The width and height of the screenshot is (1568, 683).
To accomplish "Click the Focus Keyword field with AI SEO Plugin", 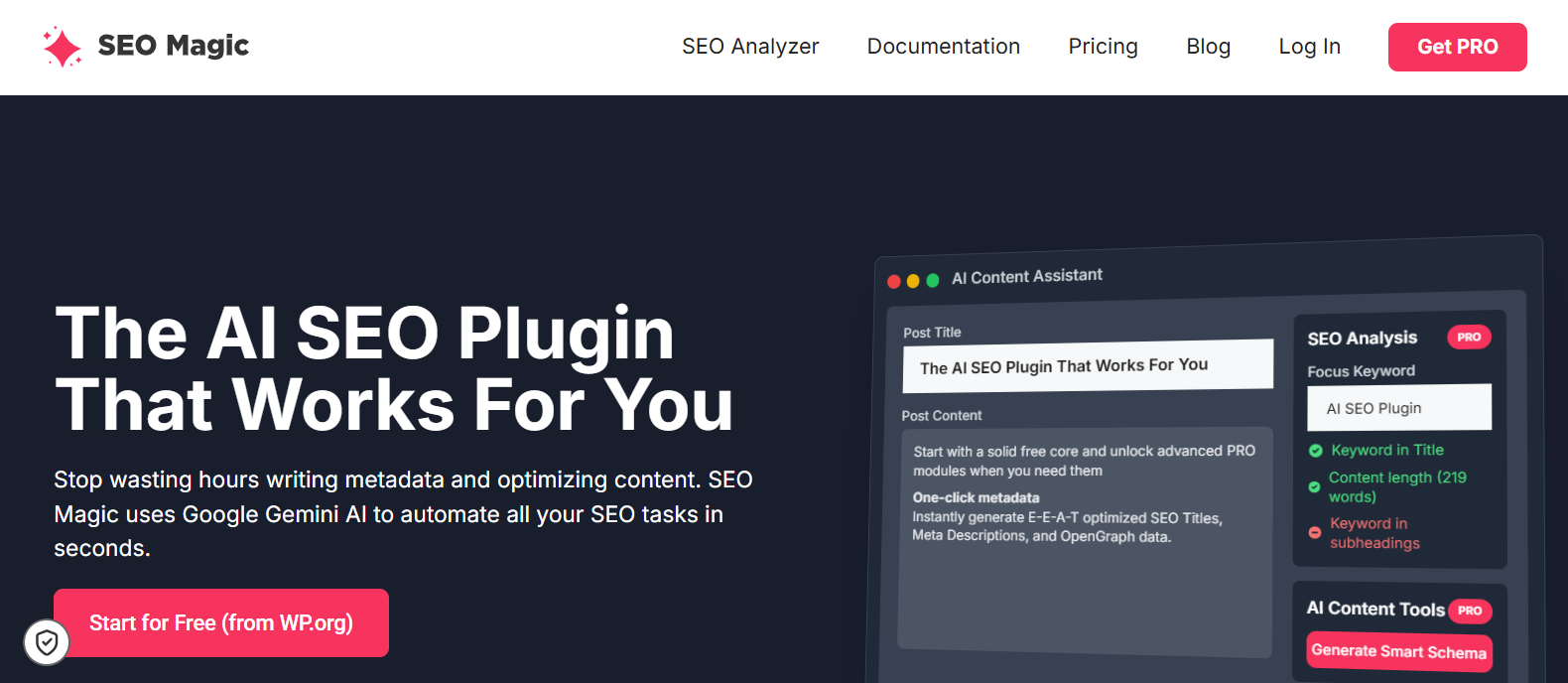I will pyautogui.click(x=1399, y=407).
